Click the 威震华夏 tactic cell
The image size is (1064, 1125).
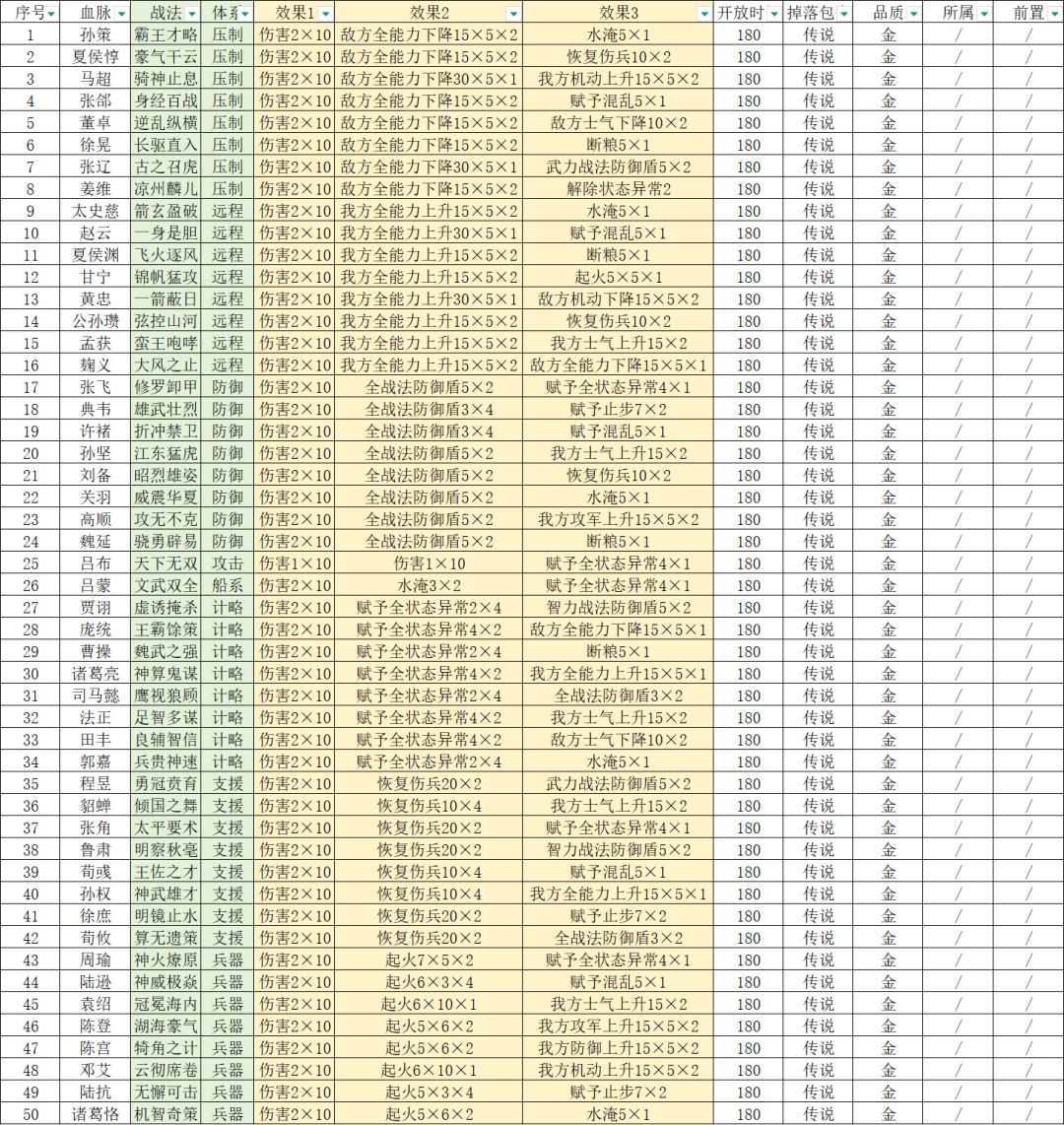click(166, 497)
